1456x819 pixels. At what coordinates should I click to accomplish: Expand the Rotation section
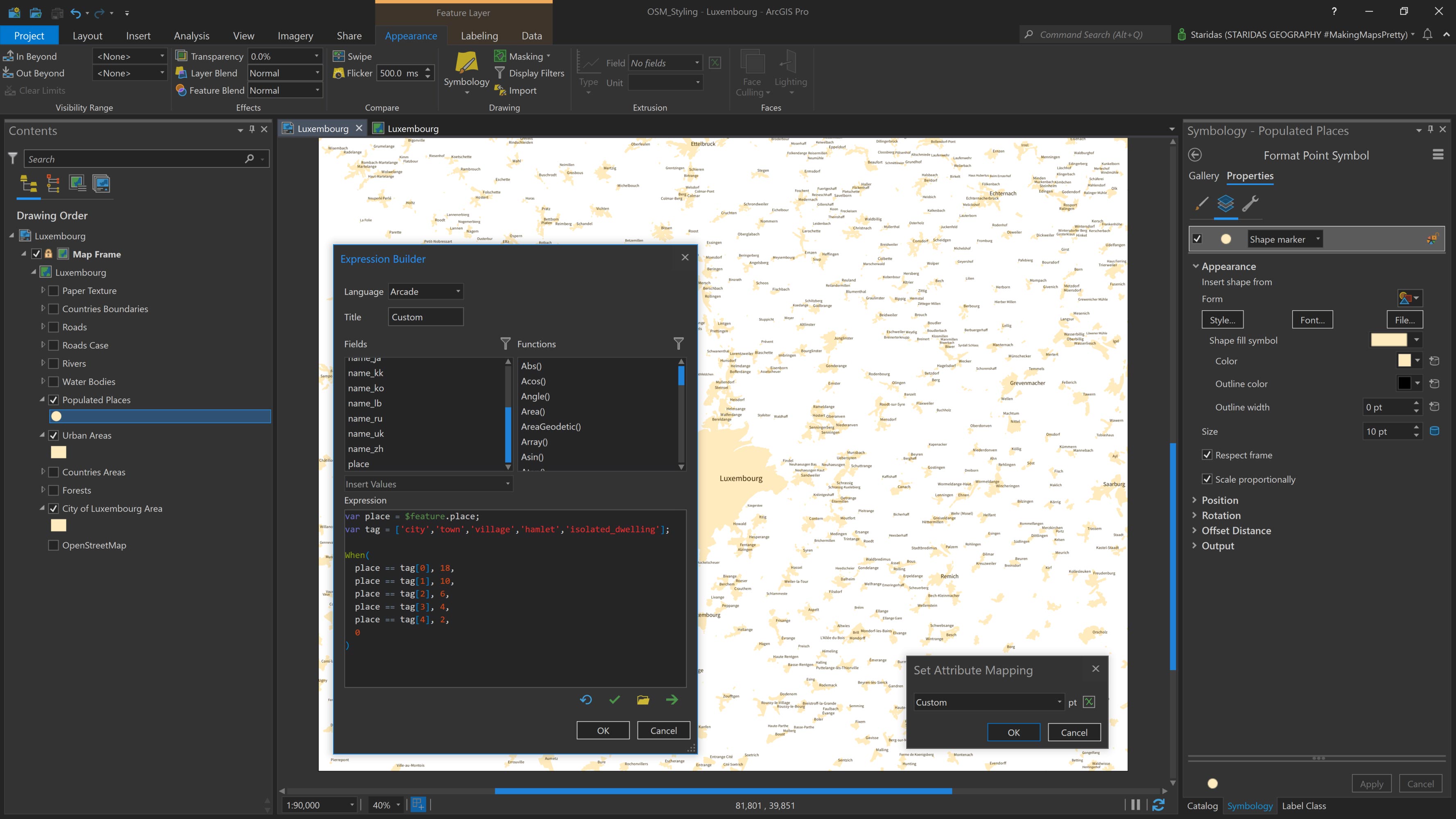(x=1195, y=515)
